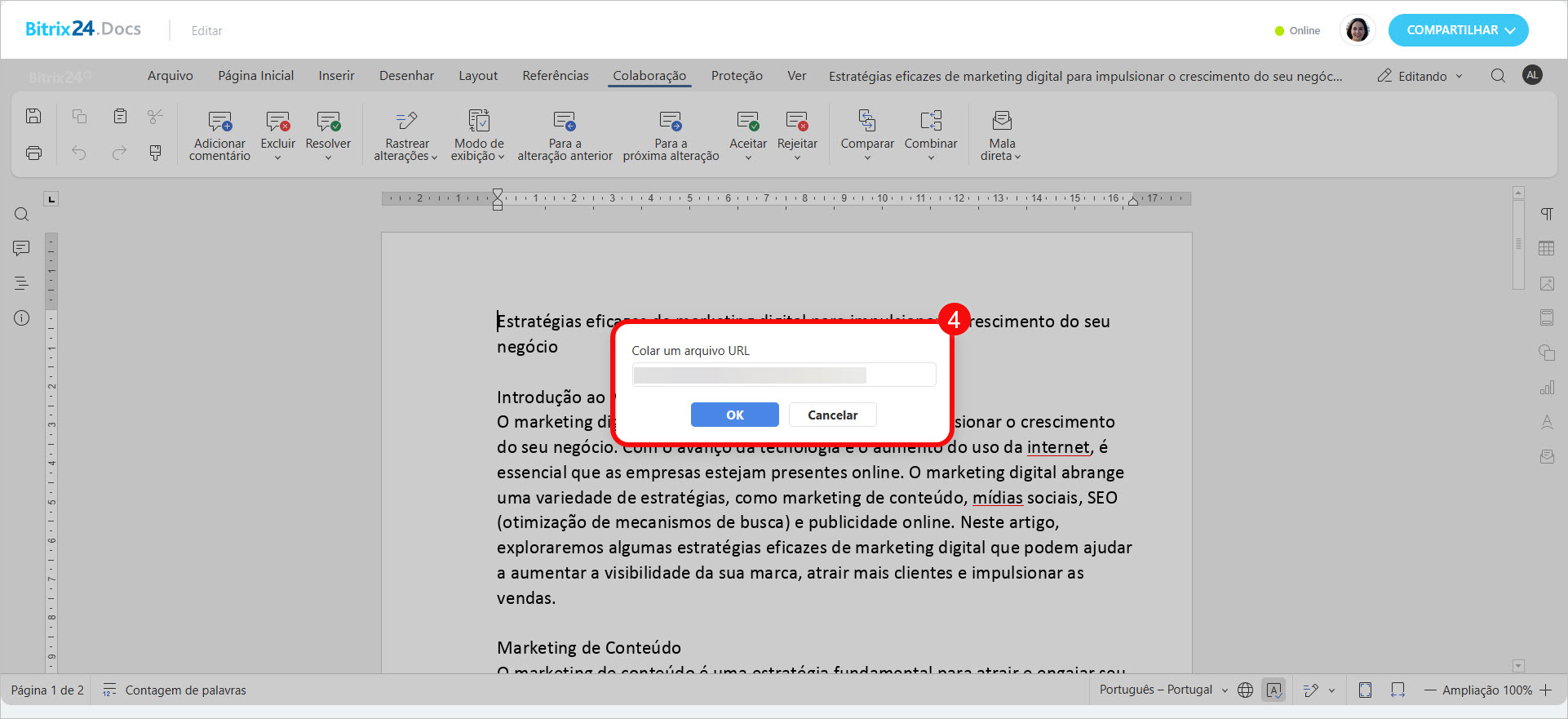
Task: Click the Print icon in toolbar
Action: click(33, 153)
